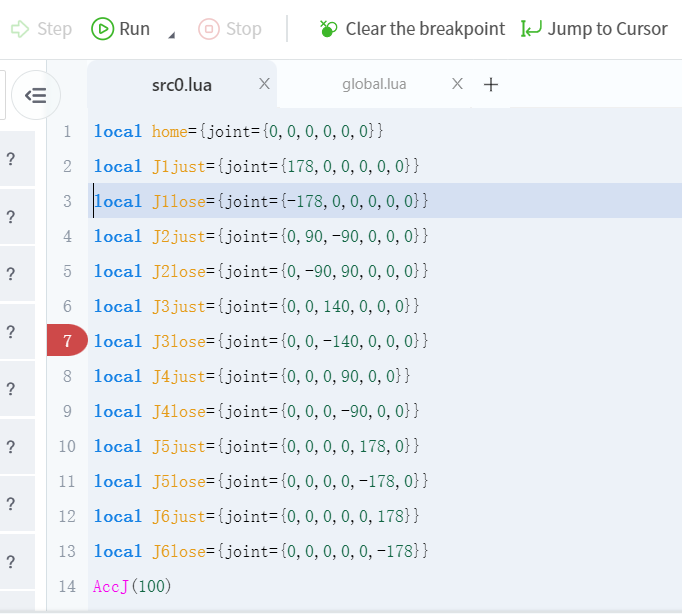Click the Jump to Cursor arrow icon

[x=531, y=29]
